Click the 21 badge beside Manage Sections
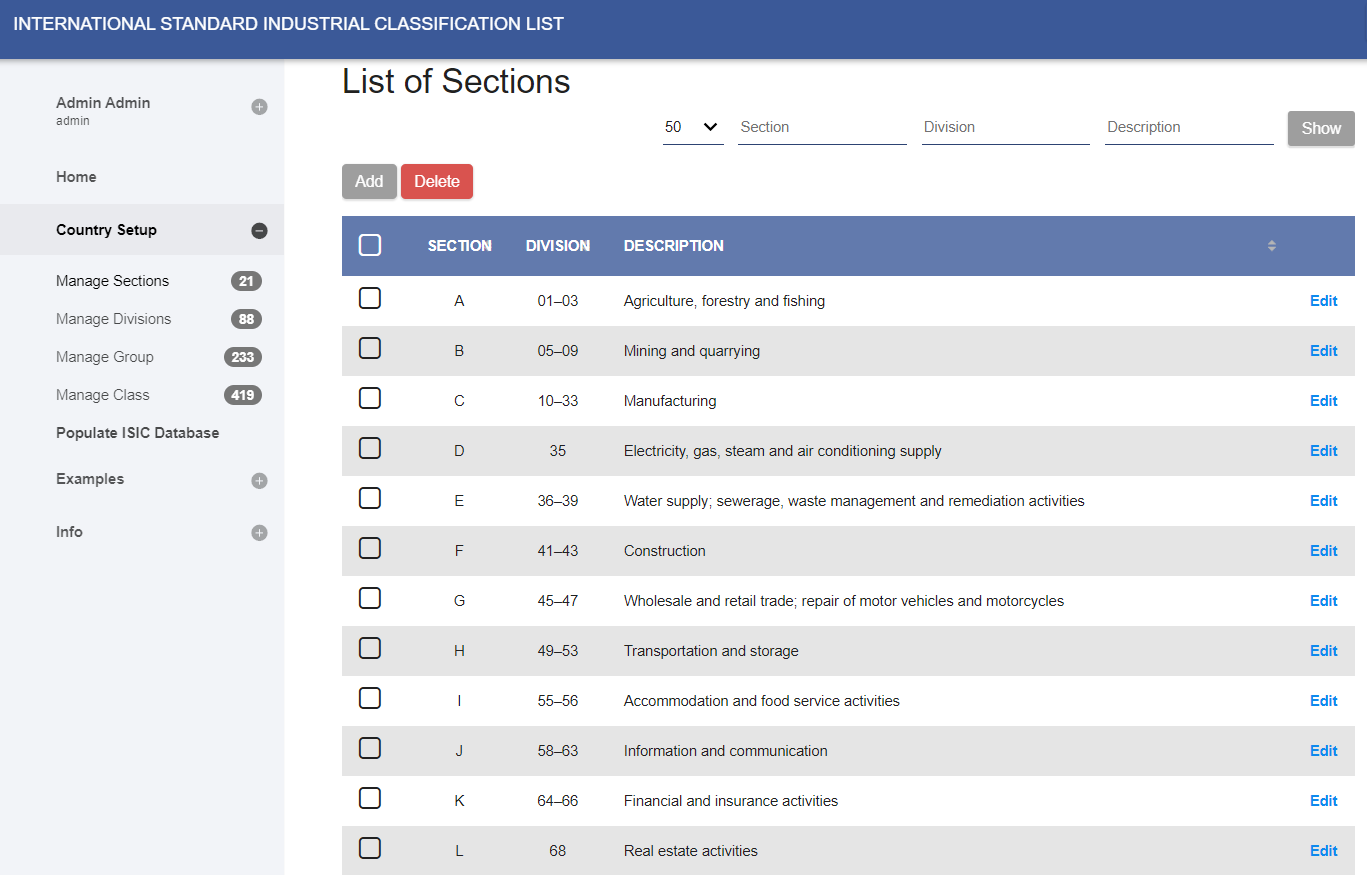 (246, 281)
